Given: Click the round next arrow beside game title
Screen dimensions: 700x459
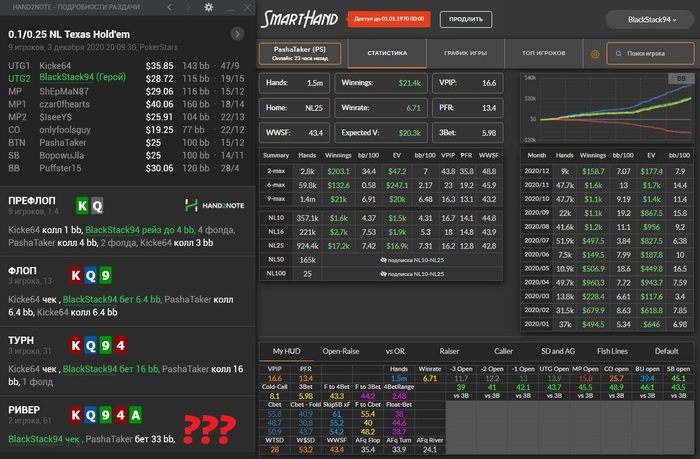Looking at the screenshot, I should pos(237,34).
